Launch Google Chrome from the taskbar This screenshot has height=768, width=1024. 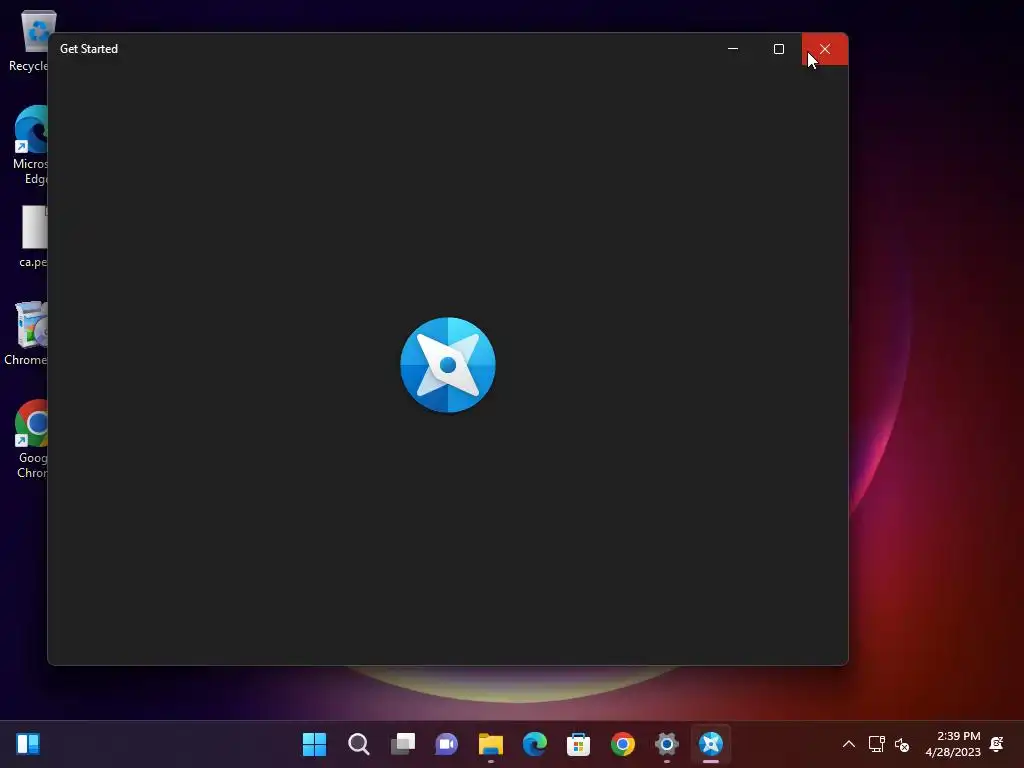coord(623,744)
